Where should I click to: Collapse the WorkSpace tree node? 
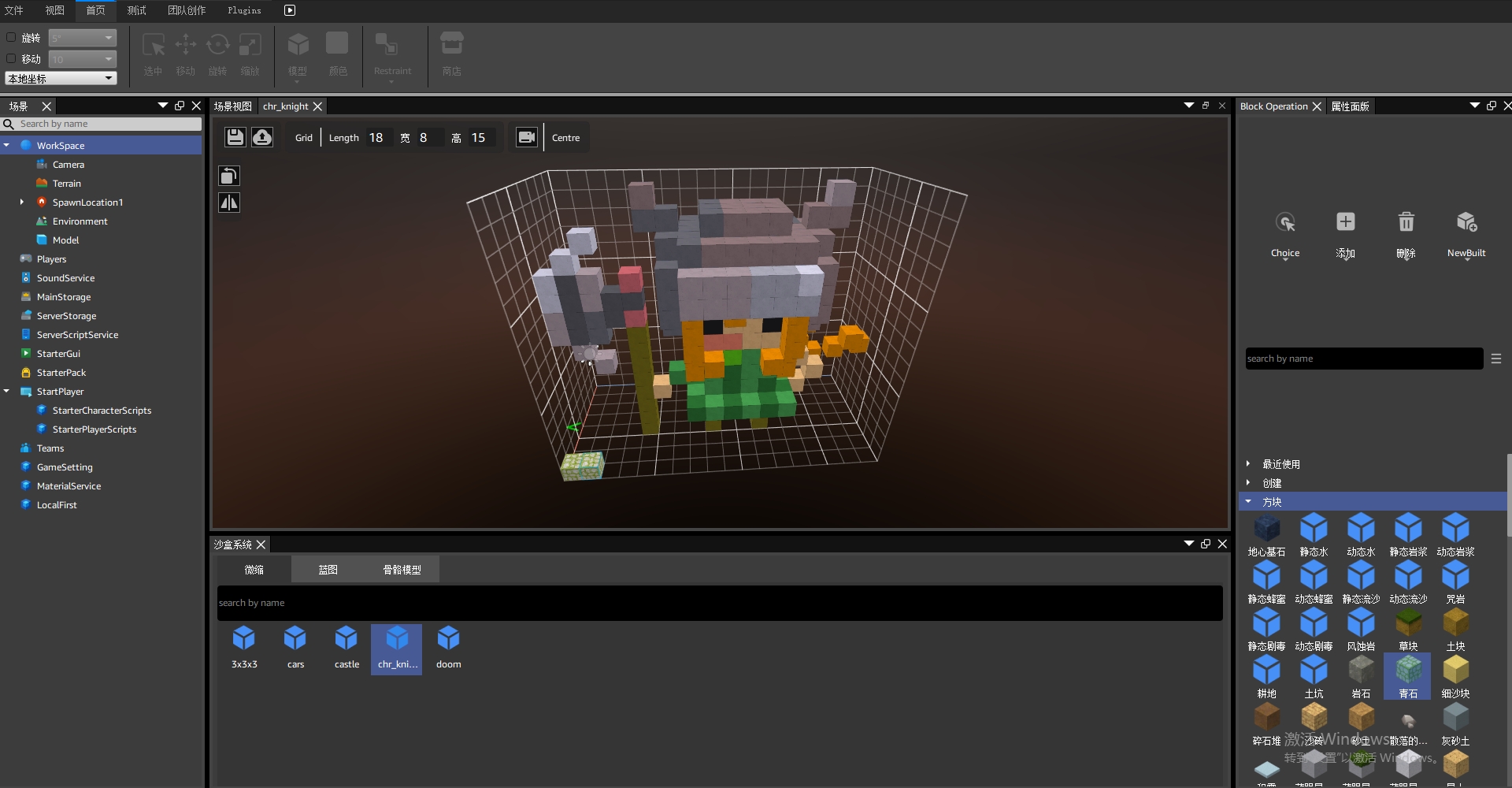click(7, 145)
